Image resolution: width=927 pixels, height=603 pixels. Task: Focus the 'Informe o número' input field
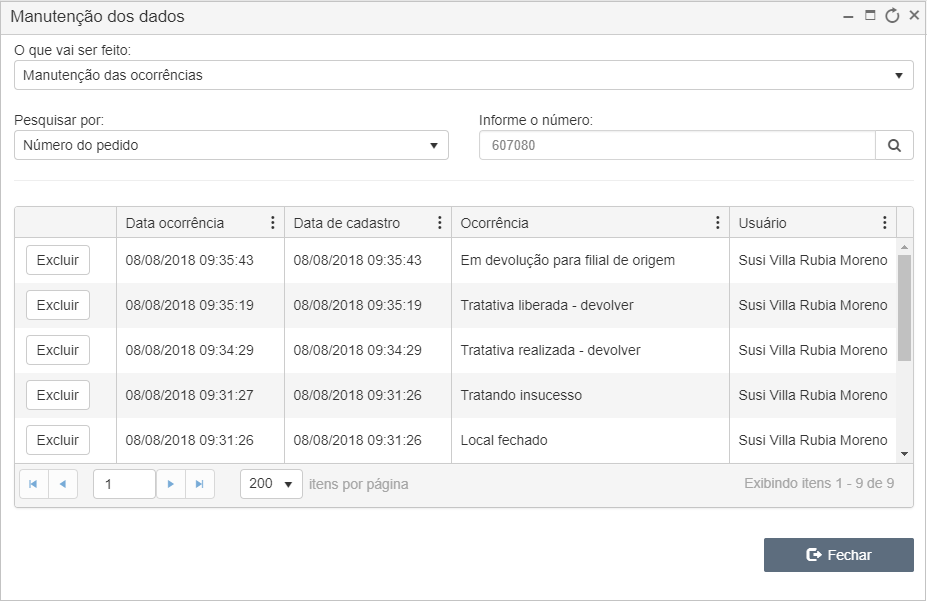(x=677, y=145)
